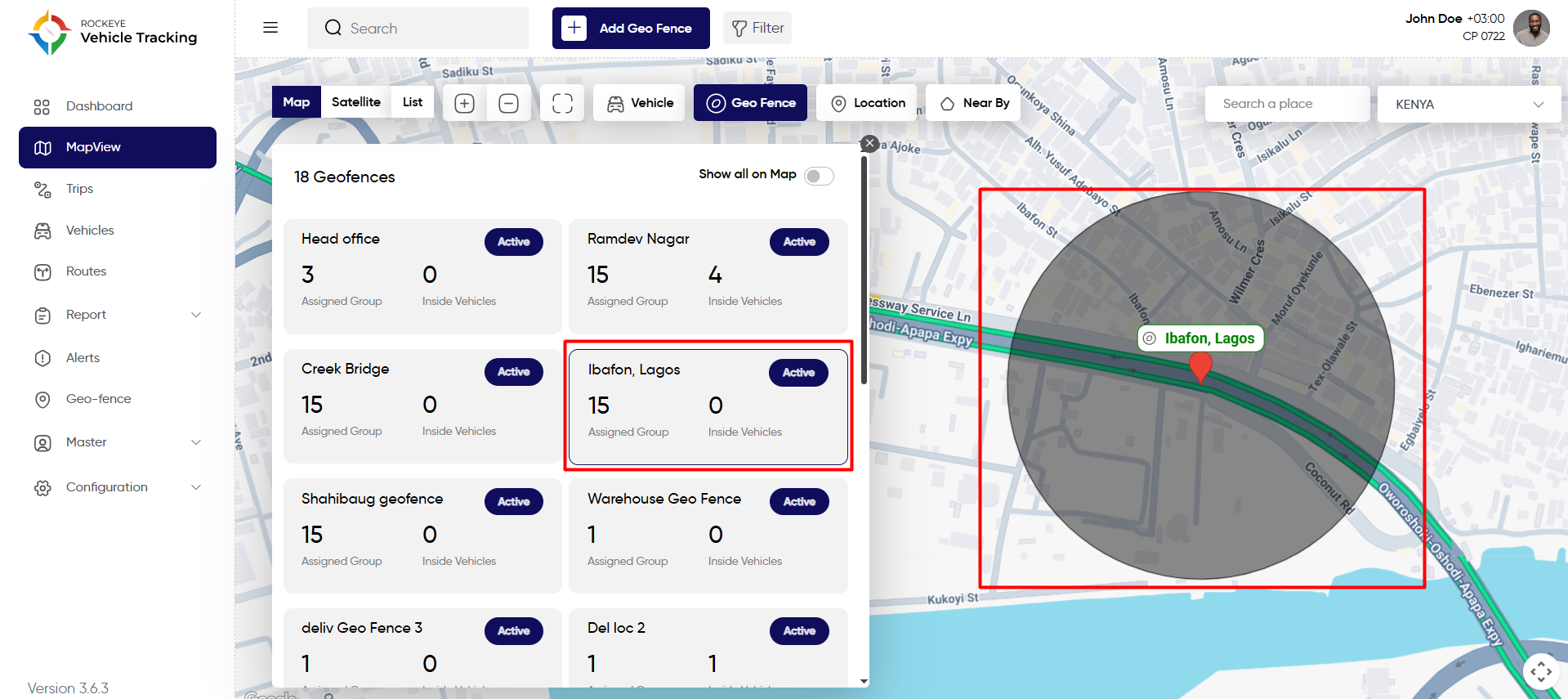Select the Location map filter
Viewport: 1568px width, 699px height.
point(867,103)
